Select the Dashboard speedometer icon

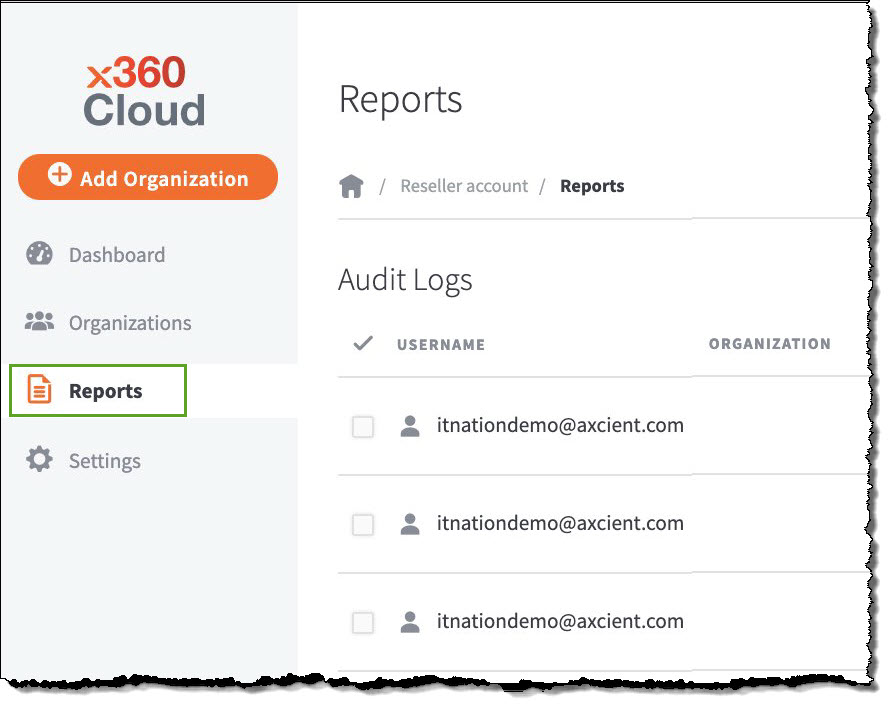(x=38, y=254)
